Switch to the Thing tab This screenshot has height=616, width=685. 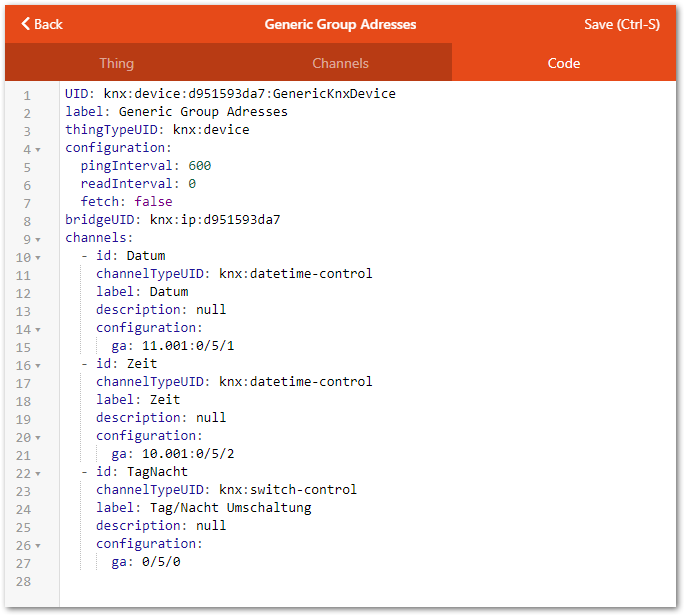(116, 63)
